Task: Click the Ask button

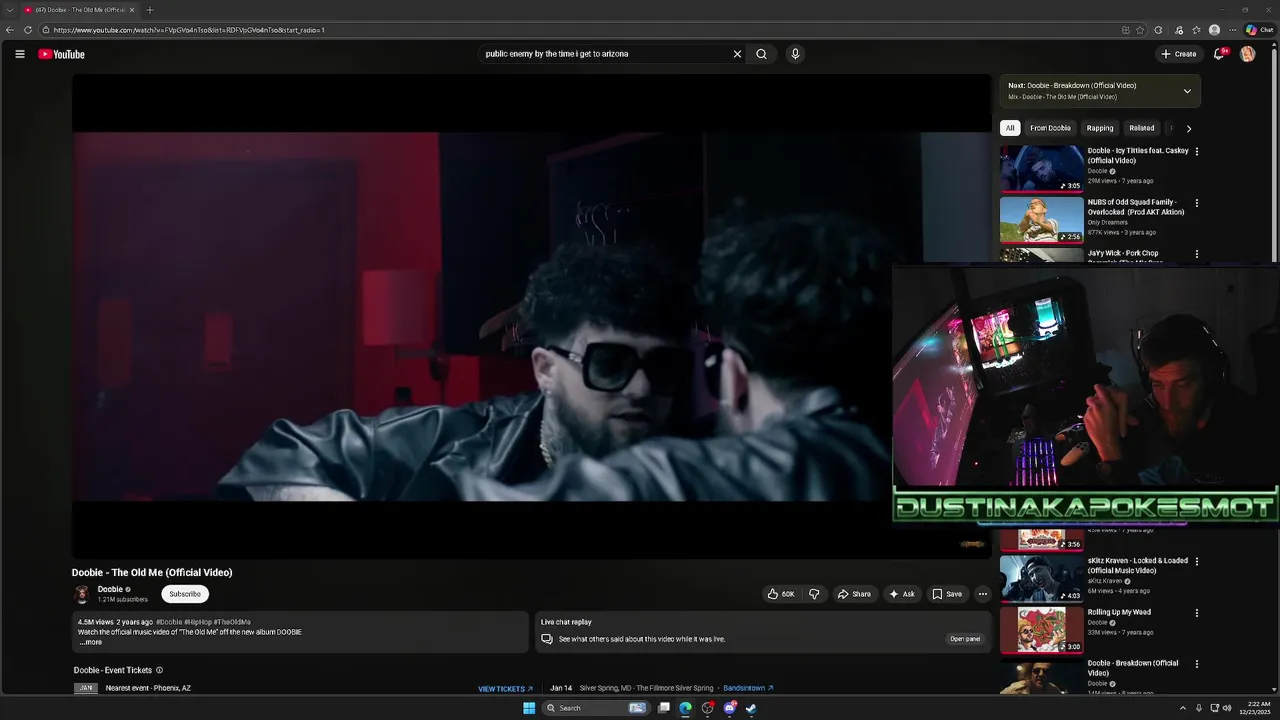Action: [x=902, y=594]
